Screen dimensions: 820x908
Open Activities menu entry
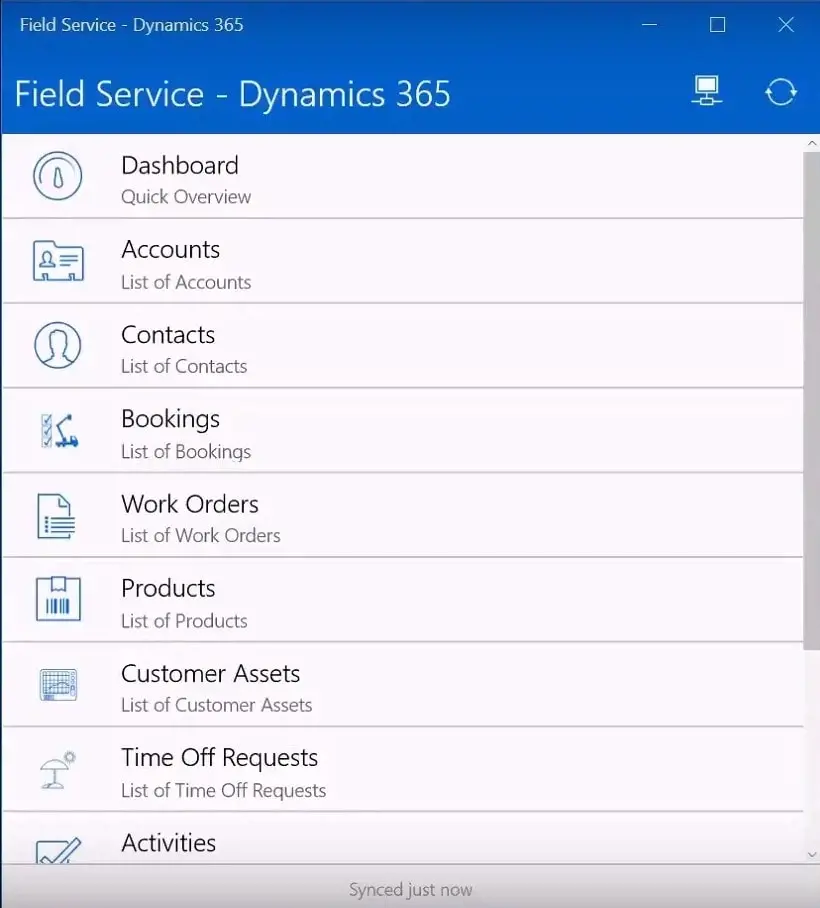point(402,839)
